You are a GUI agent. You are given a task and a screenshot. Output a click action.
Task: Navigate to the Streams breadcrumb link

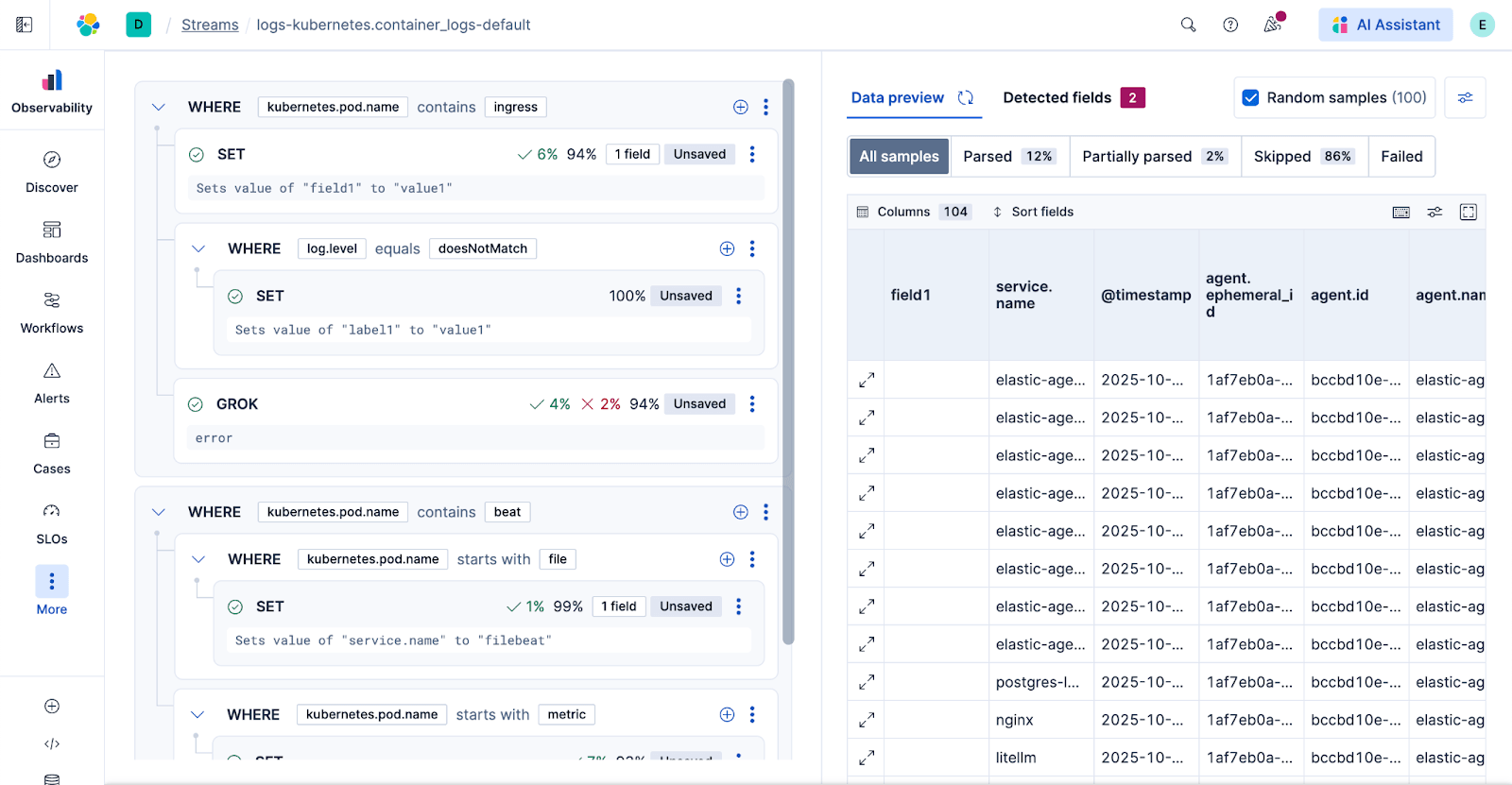coord(210,25)
